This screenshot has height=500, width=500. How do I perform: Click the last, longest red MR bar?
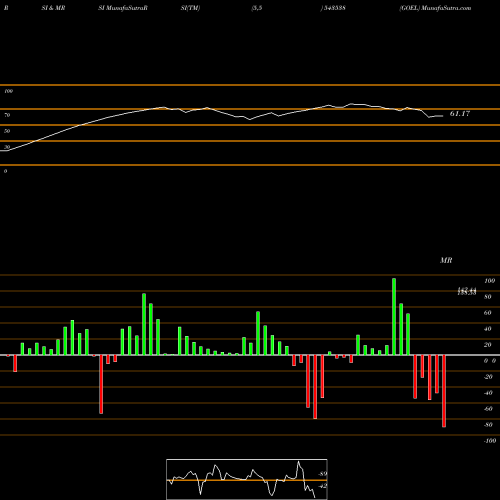point(444,391)
